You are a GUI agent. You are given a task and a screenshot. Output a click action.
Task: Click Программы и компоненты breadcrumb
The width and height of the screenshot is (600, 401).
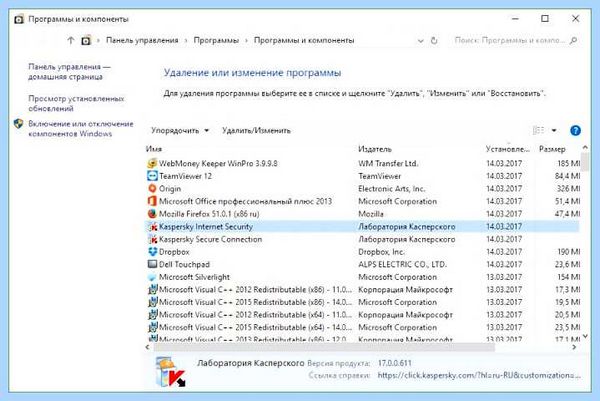(304, 40)
